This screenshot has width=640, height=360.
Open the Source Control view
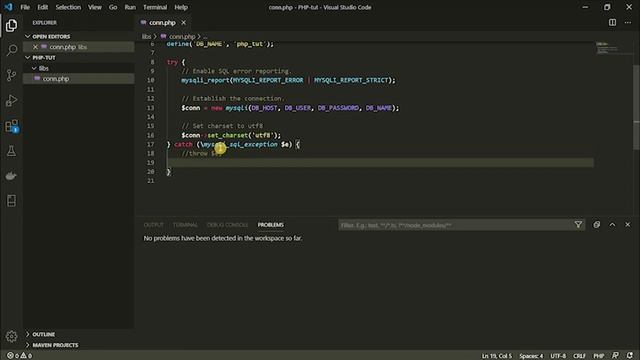[11, 75]
